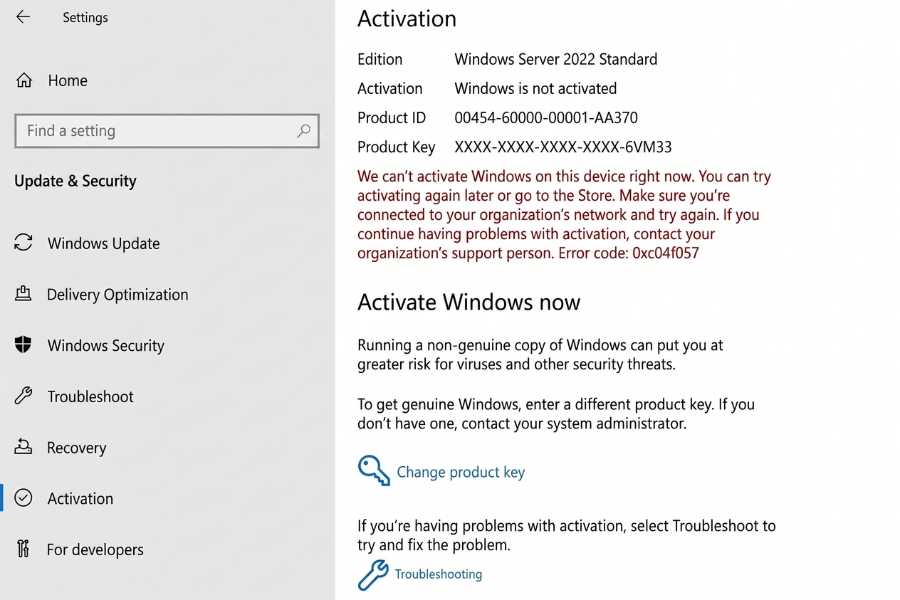The height and width of the screenshot is (600, 900).
Task: Click the red error message with code 0xc04f057
Action: pyautogui.click(x=565, y=215)
